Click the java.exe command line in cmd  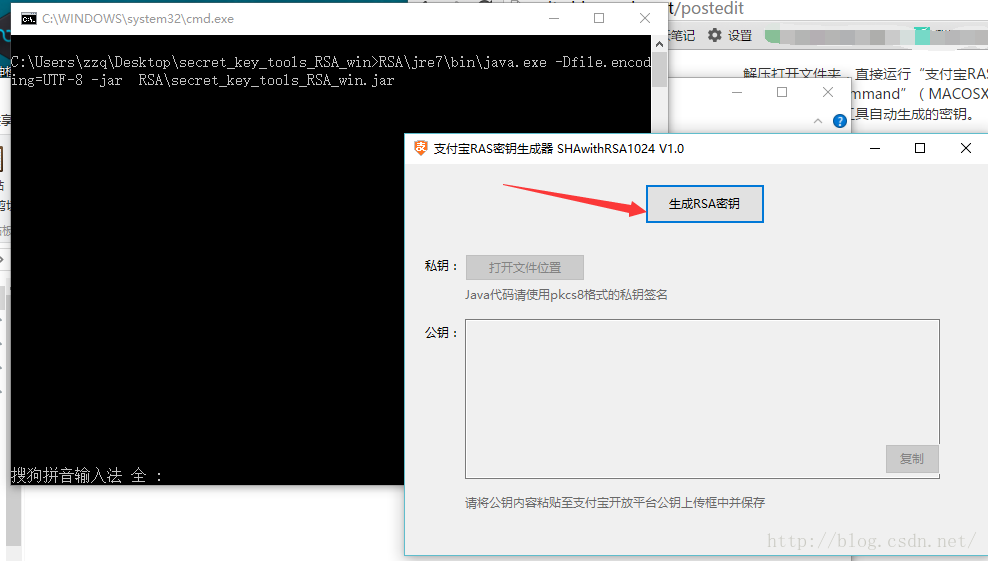click(331, 71)
